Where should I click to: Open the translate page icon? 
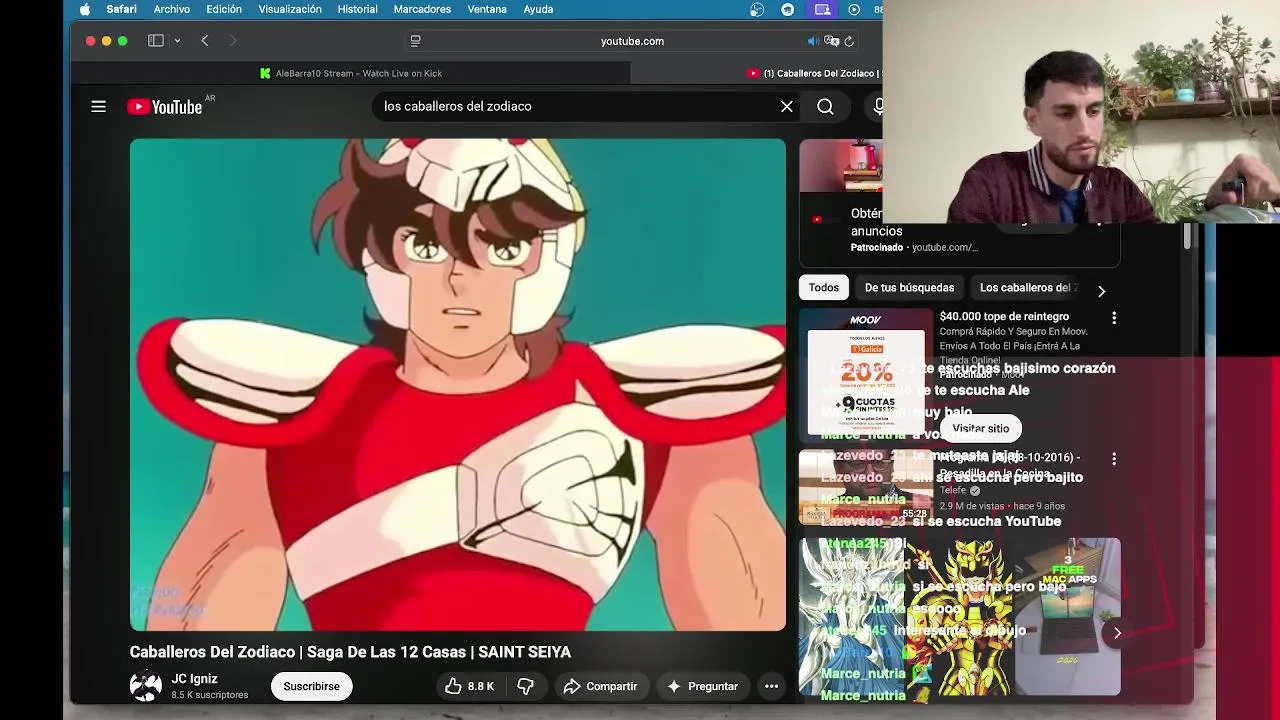831,41
